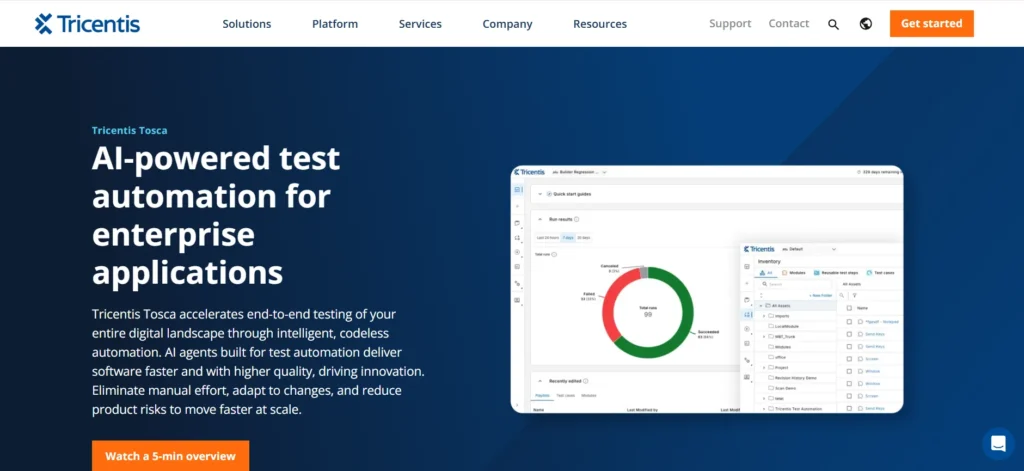Open site search via the magnifier icon

click(833, 24)
